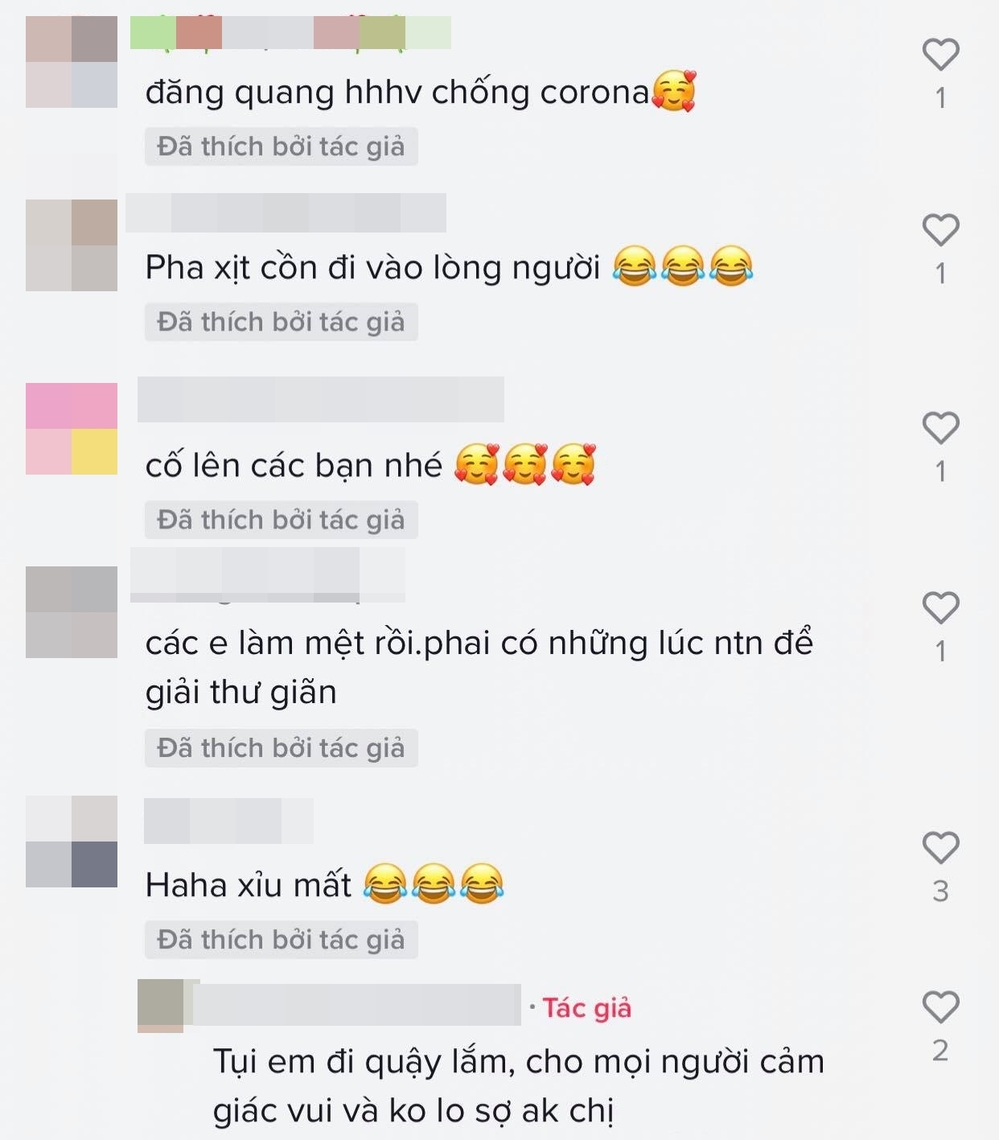Select the comment text "Haha xỉu mất"
Screen dimensions: 999x1140
coord(248,886)
